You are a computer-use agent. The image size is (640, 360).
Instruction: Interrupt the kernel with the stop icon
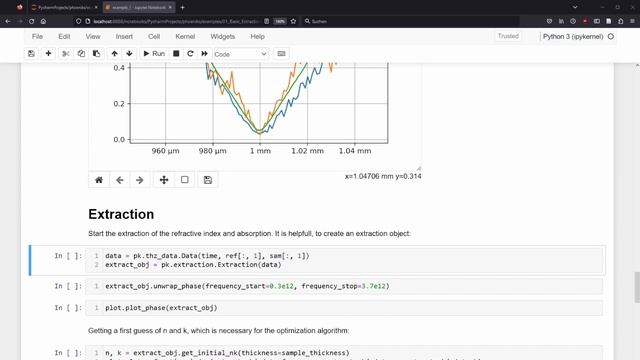tap(176, 54)
